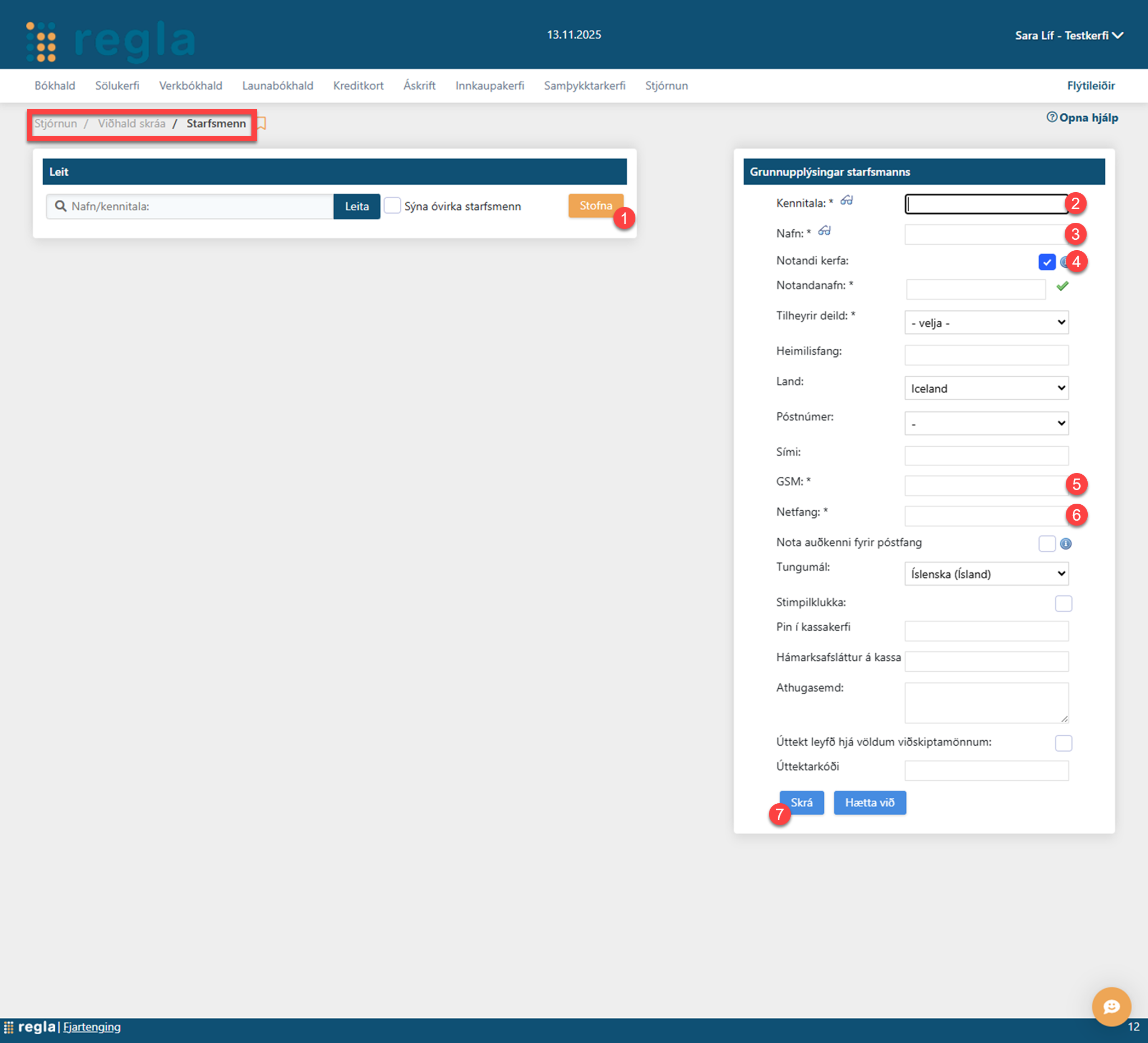Open the Launabókhald menu
1148x1043 pixels.
pyautogui.click(x=277, y=86)
